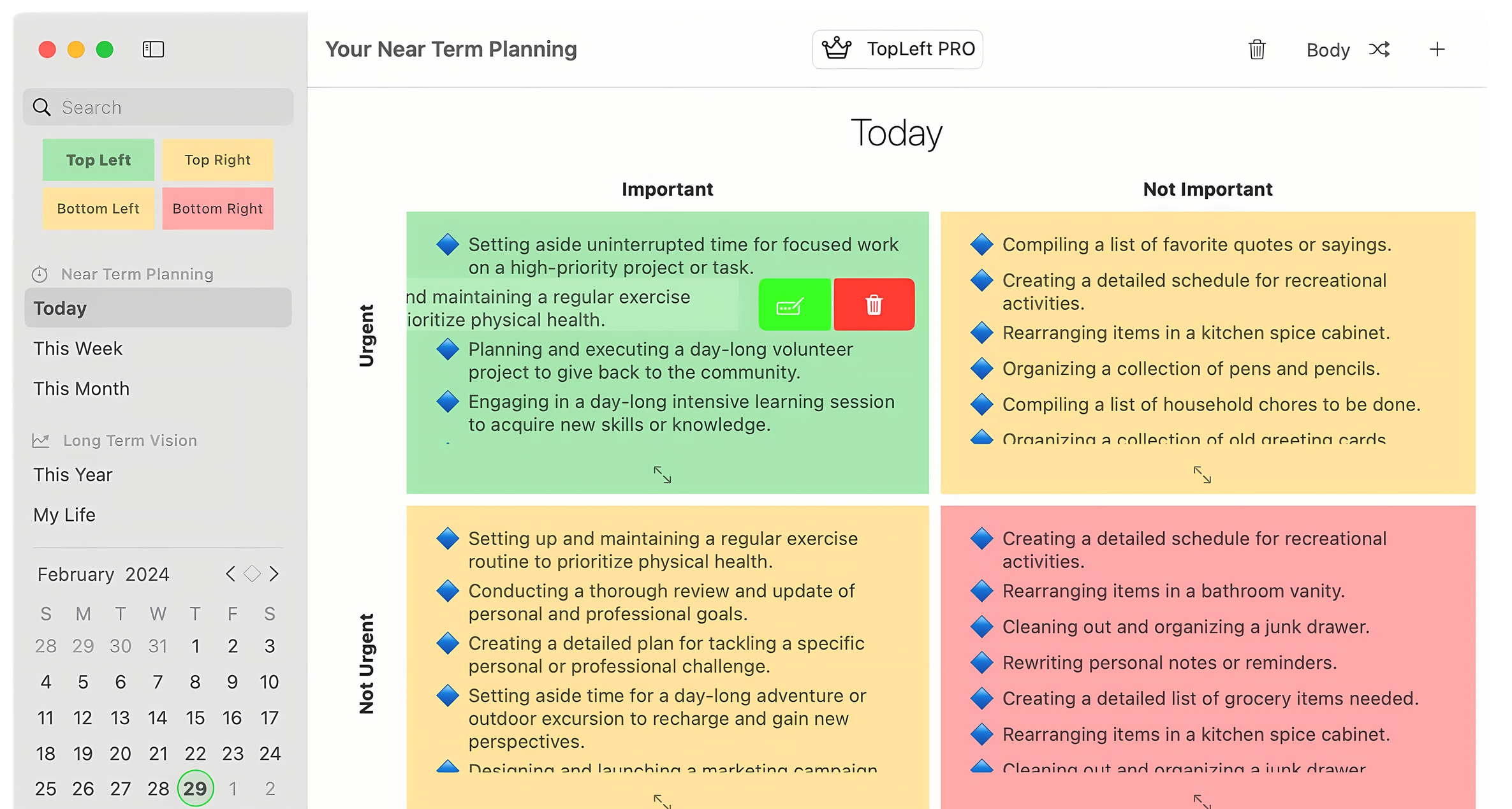Select the Bottom Right pink swatch
Screen dimensions: 1512x809
[217, 208]
